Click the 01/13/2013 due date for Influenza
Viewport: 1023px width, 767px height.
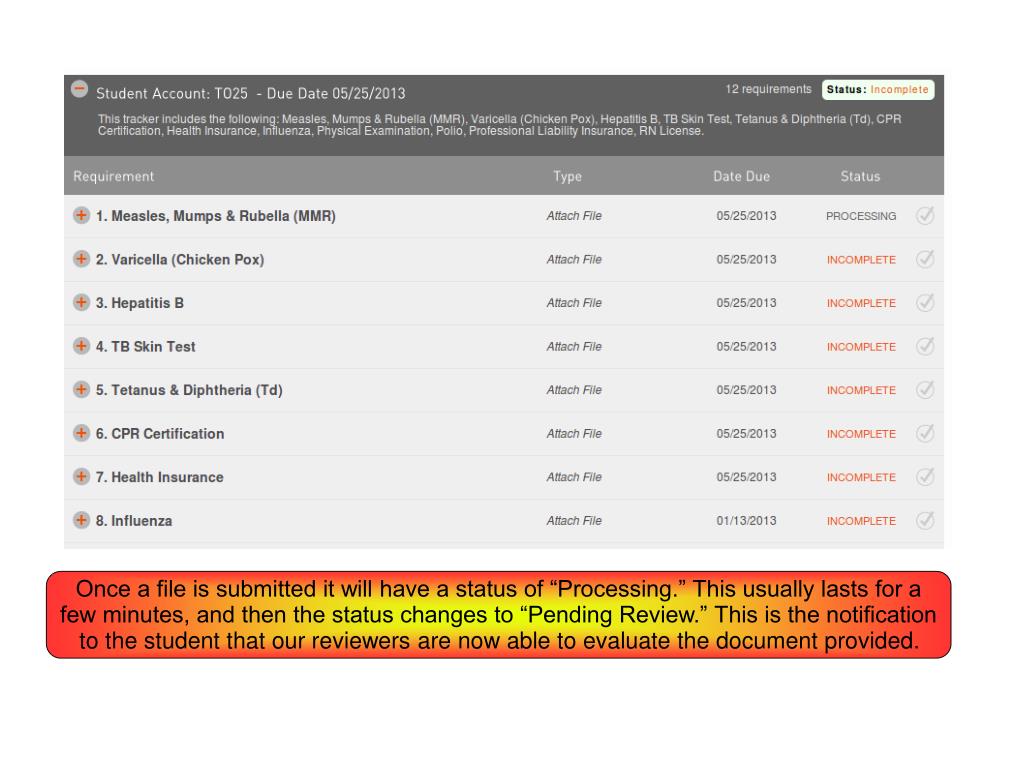[x=746, y=521]
